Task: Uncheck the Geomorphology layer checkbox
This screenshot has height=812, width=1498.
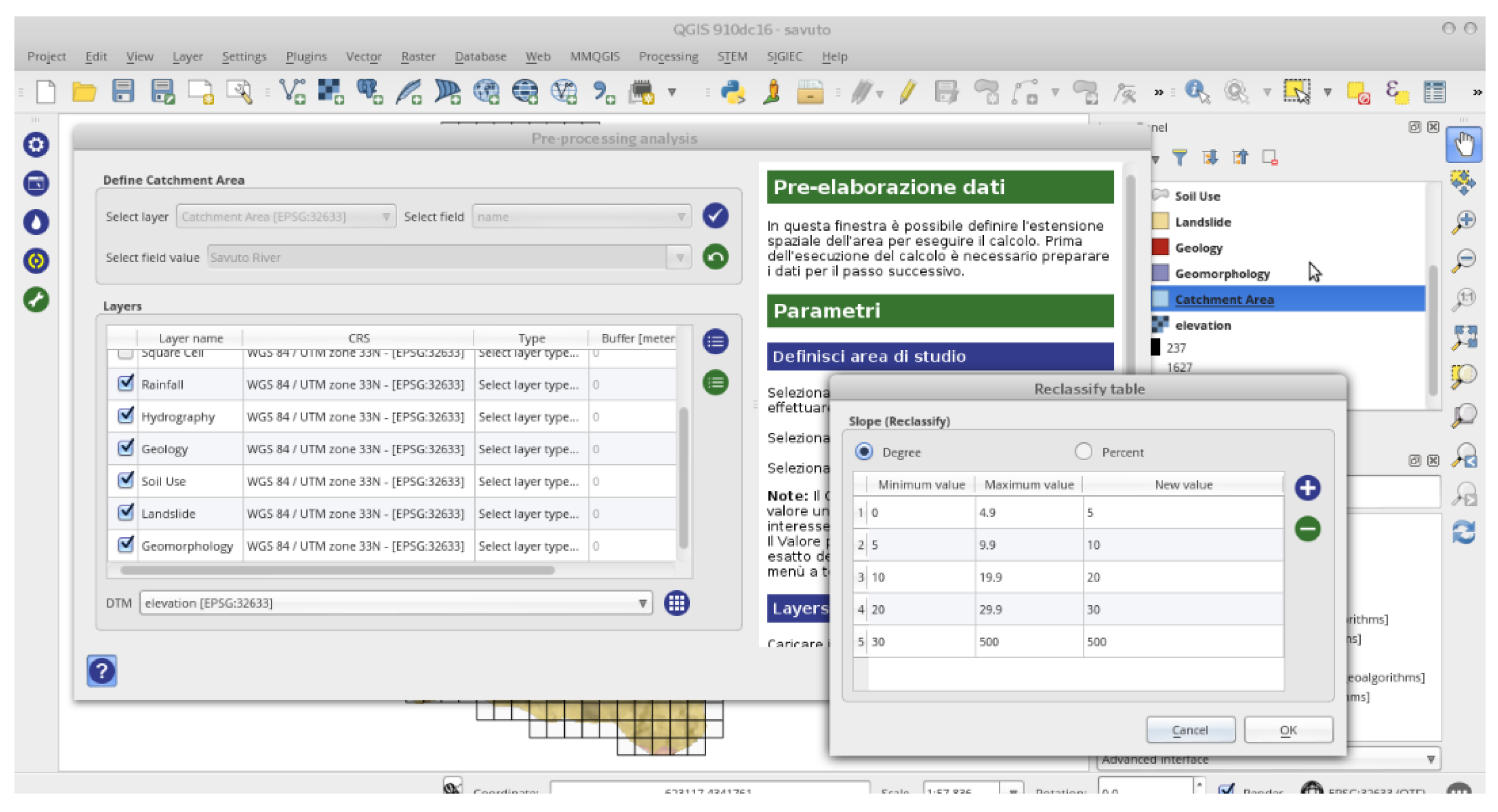Action: point(125,545)
